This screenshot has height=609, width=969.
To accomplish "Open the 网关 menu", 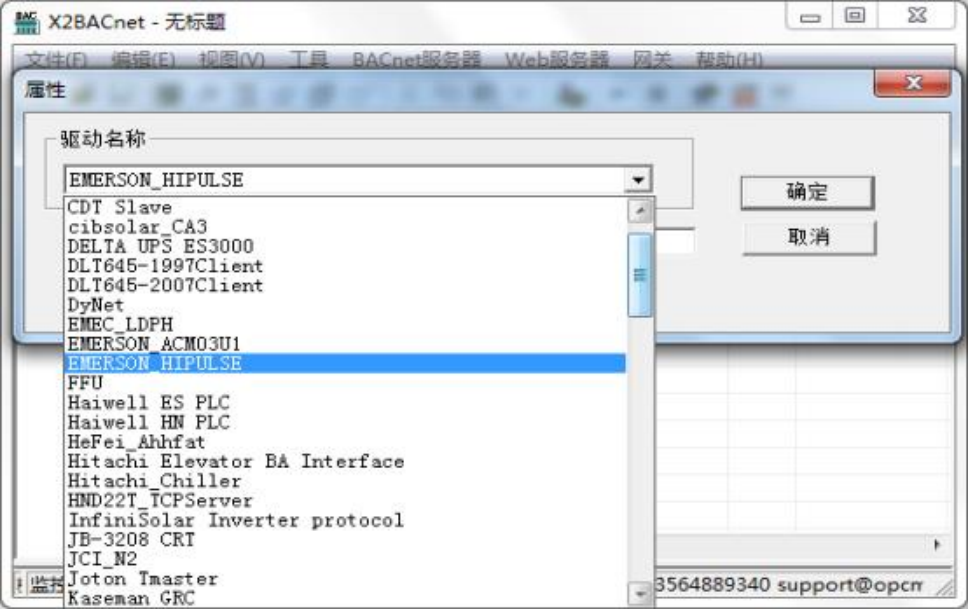I will [652, 60].
